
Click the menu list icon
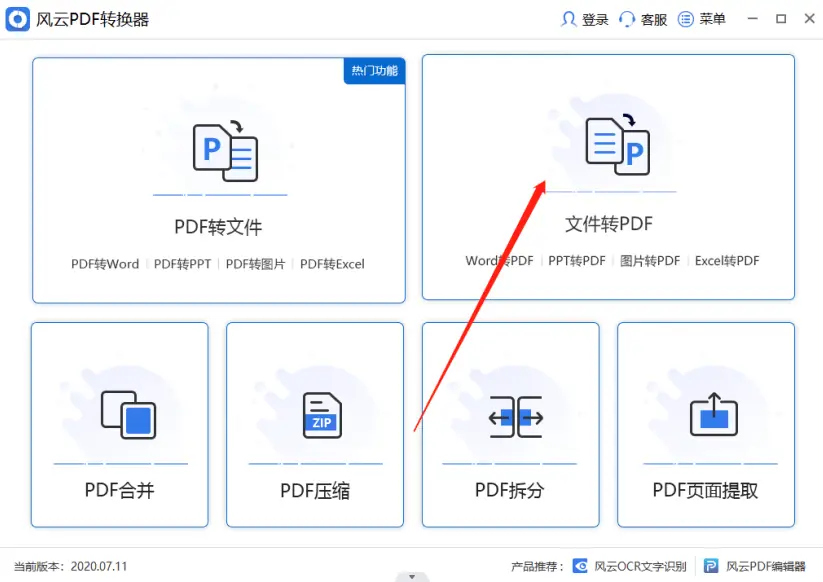click(x=685, y=19)
